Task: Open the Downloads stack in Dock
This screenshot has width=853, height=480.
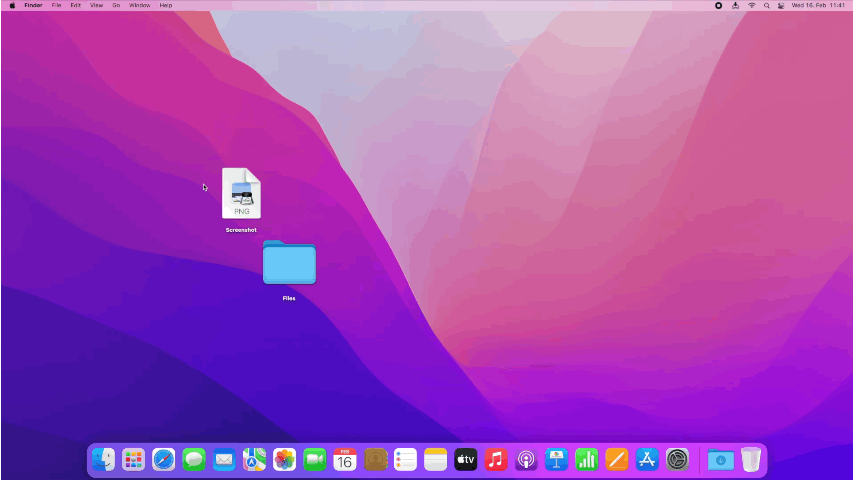Action: point(721,460)
